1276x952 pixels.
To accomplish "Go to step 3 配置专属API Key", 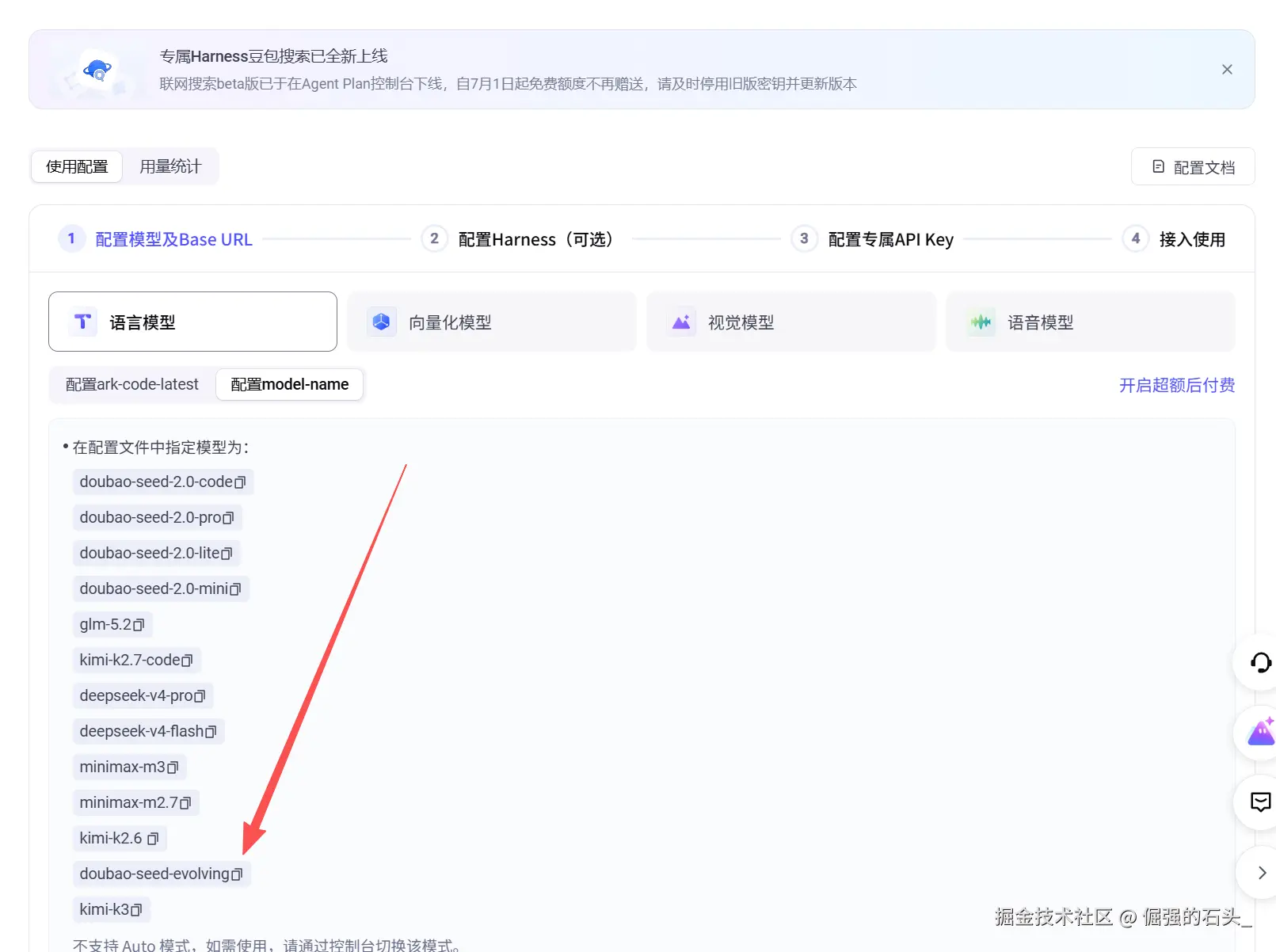I will (x=873, y=239).
